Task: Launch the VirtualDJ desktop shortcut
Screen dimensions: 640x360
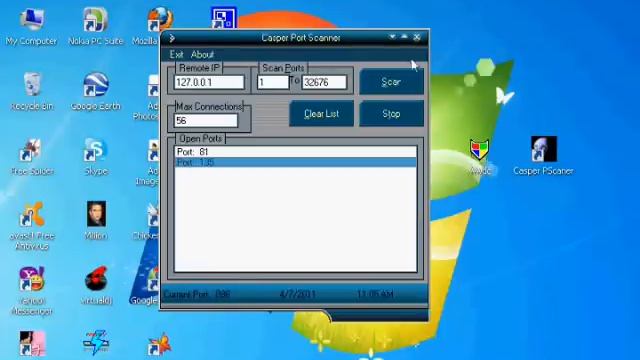Action: coord(96,279)
